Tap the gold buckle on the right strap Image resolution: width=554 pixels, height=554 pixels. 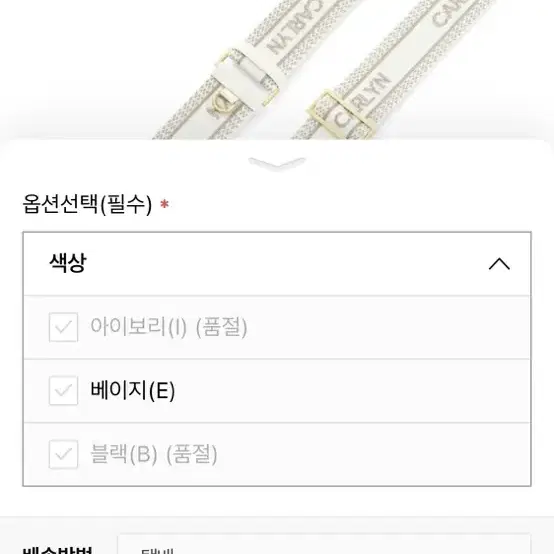[341, 114]
